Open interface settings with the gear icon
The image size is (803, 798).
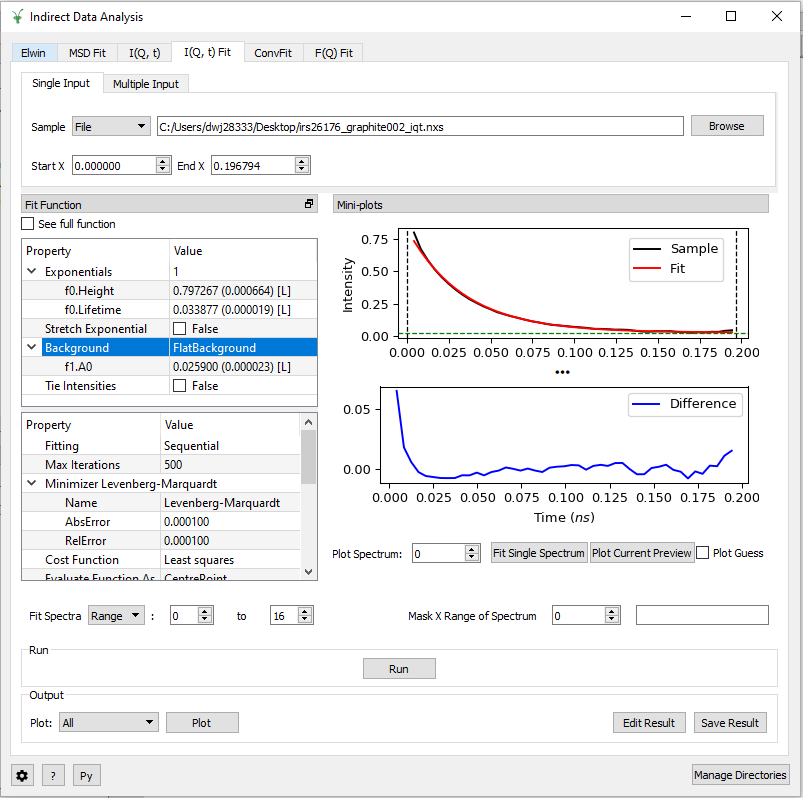point(21,775)
